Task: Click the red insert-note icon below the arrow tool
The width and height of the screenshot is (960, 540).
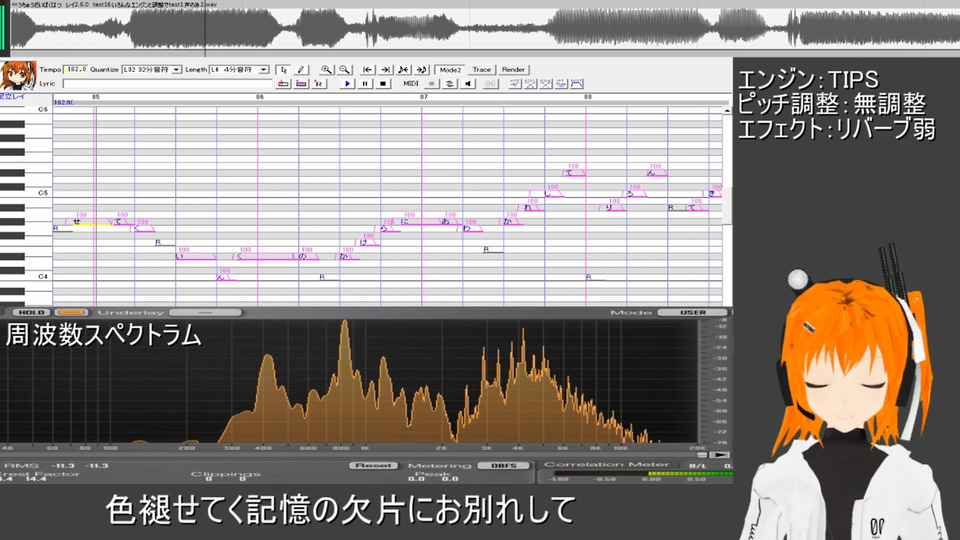Action: click(x=283, y=84)
